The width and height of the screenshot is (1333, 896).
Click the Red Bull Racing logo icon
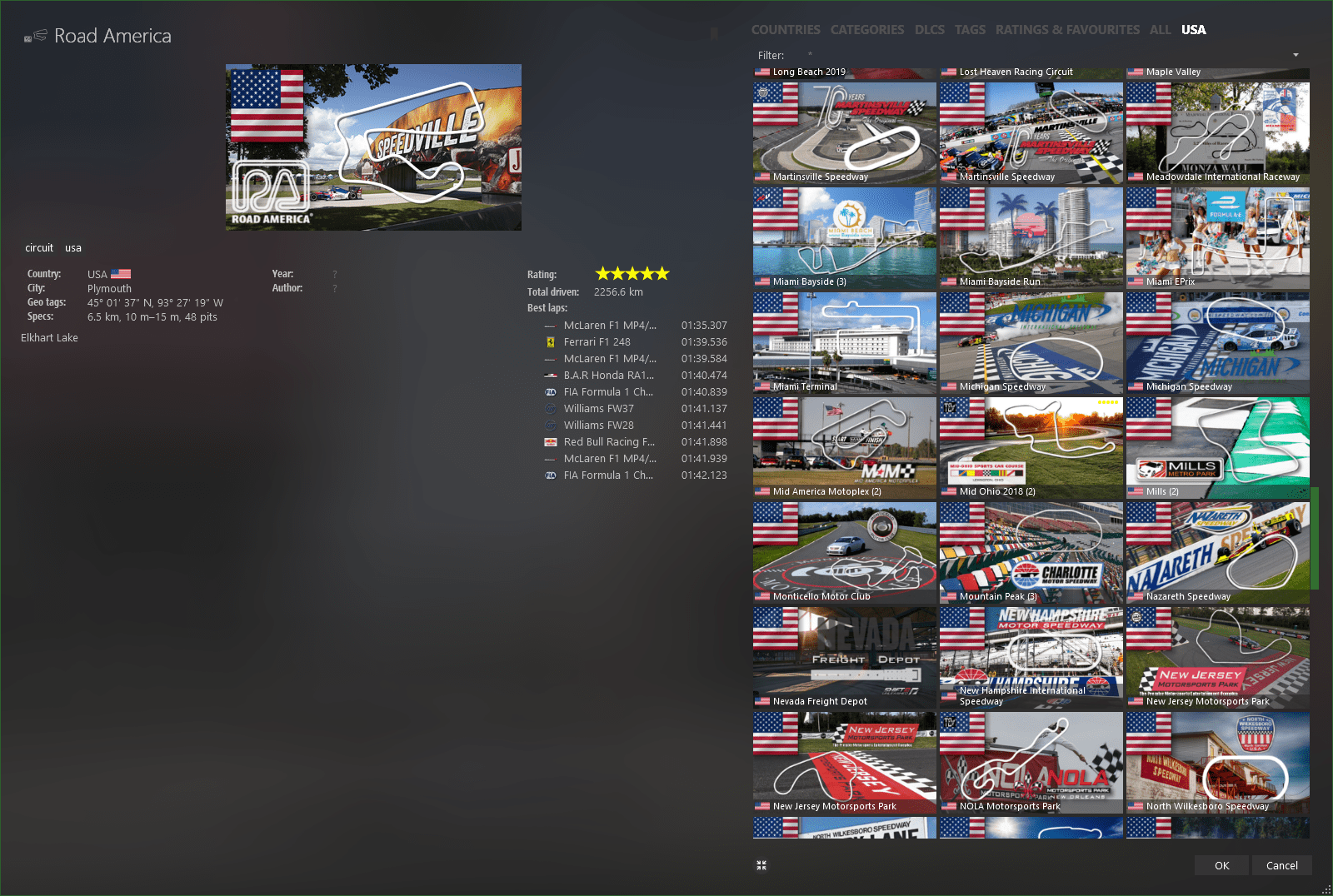(x=550, y=442)
